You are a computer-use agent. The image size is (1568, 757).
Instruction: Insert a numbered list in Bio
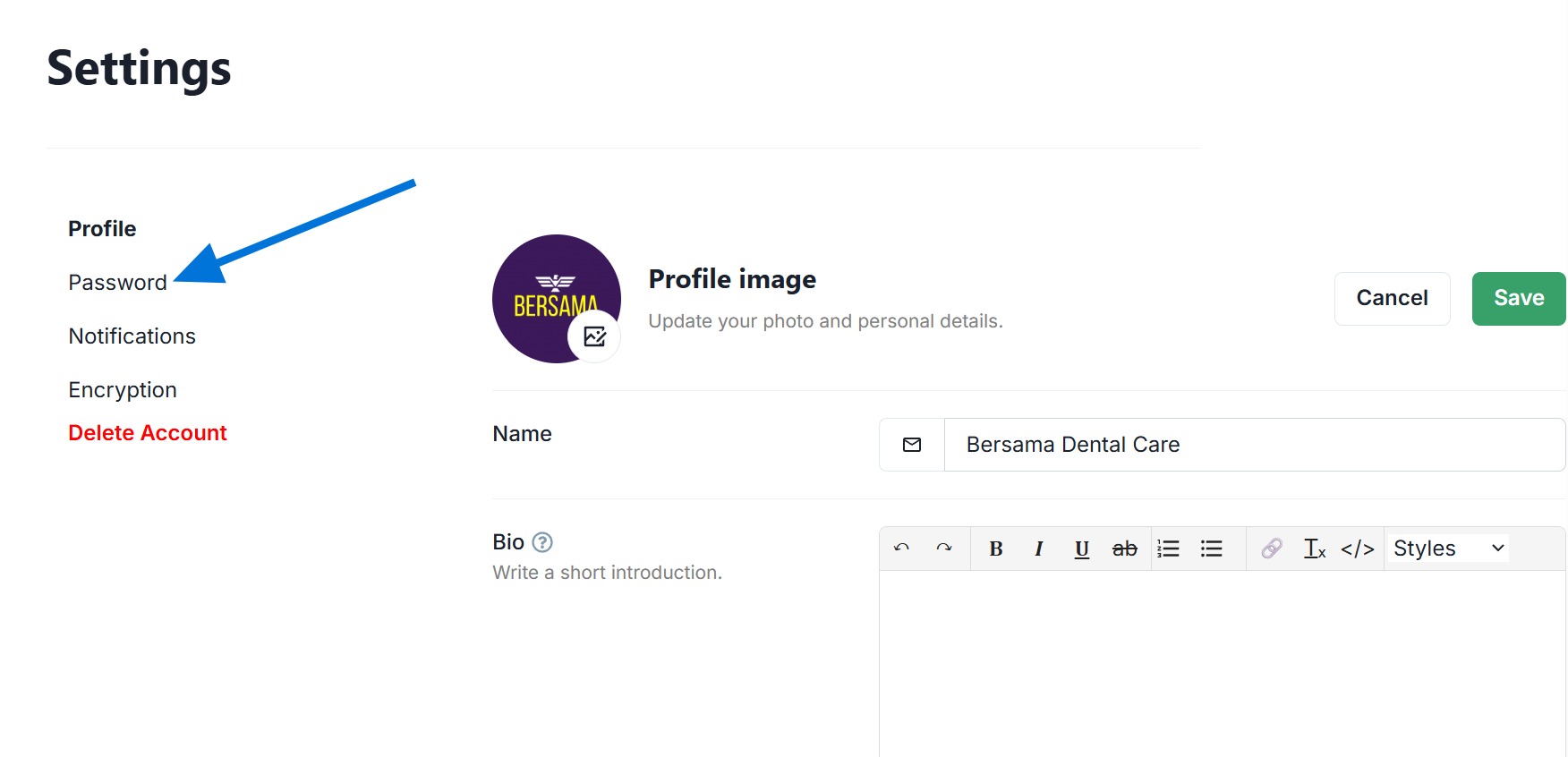(1168, 549)
